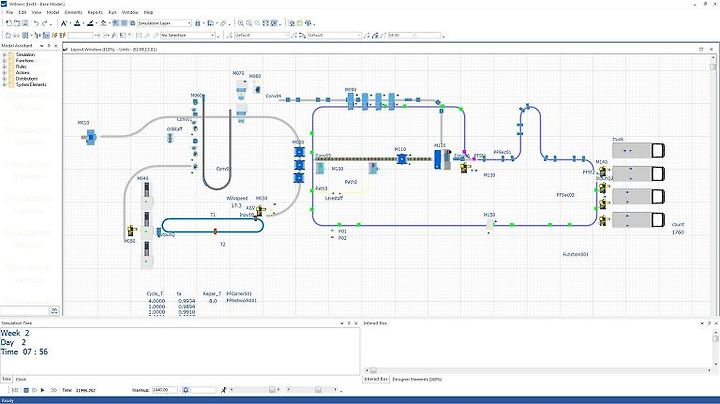Open the Reports menu

click(x=95, y=12)
